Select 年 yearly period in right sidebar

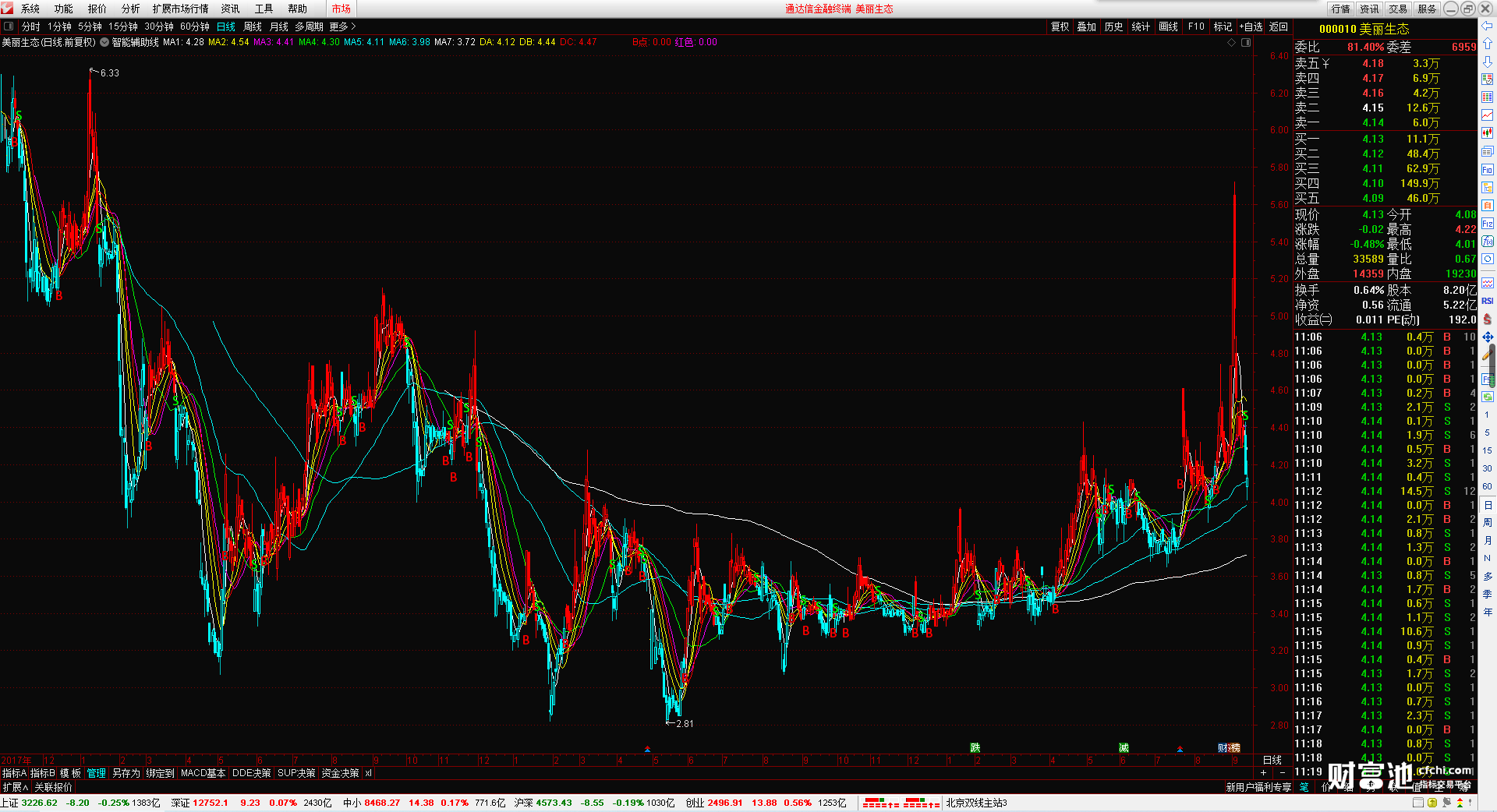click(1488, 612)
